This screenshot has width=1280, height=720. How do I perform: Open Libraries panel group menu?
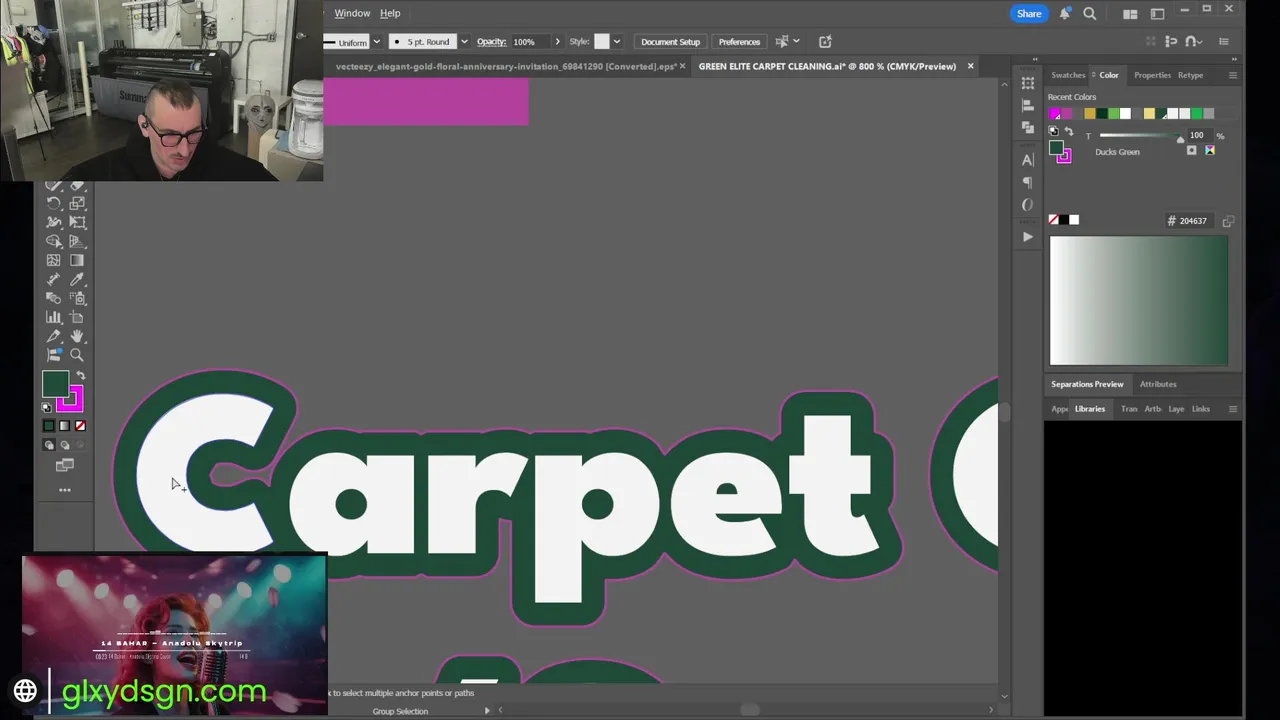1232,409
